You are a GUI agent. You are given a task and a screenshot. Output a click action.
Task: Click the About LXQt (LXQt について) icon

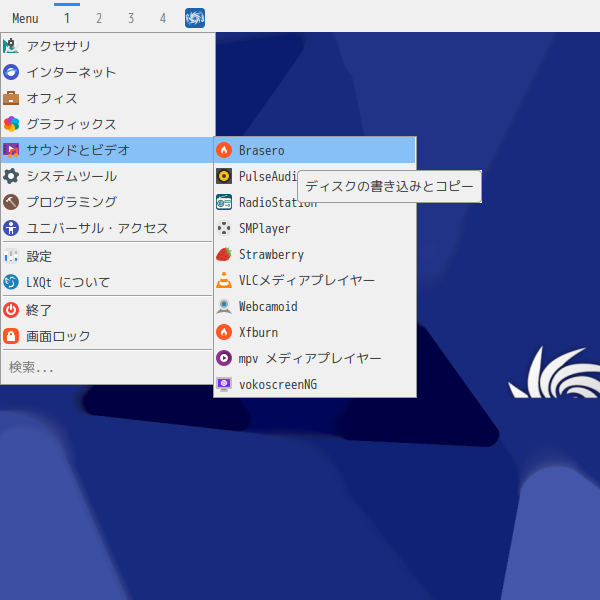pyautogui.click(x=11, y=282)
